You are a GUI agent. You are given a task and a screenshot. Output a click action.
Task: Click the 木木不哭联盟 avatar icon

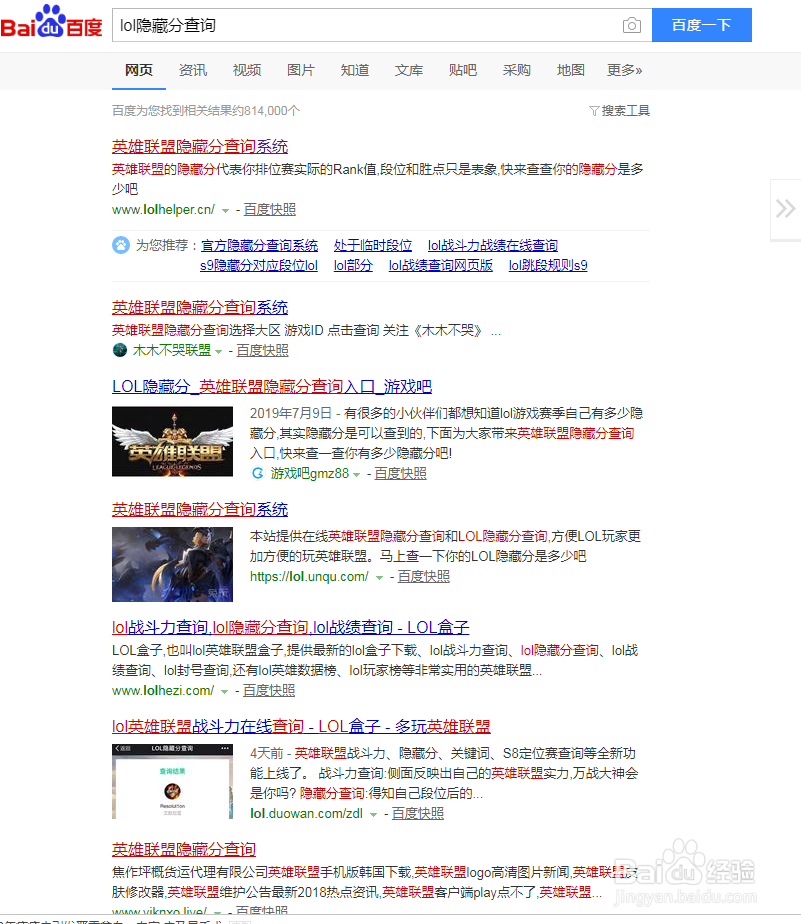[x=120, y=350]
